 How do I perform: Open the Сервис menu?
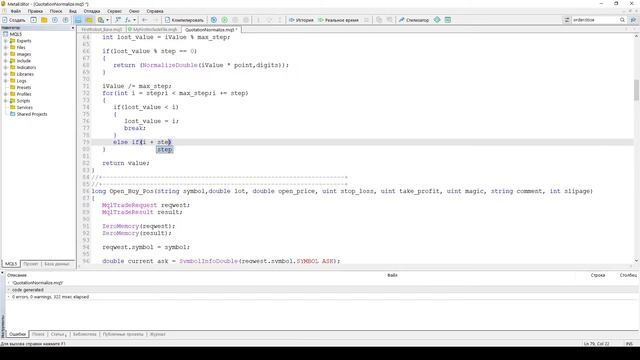tap(115, 11)
